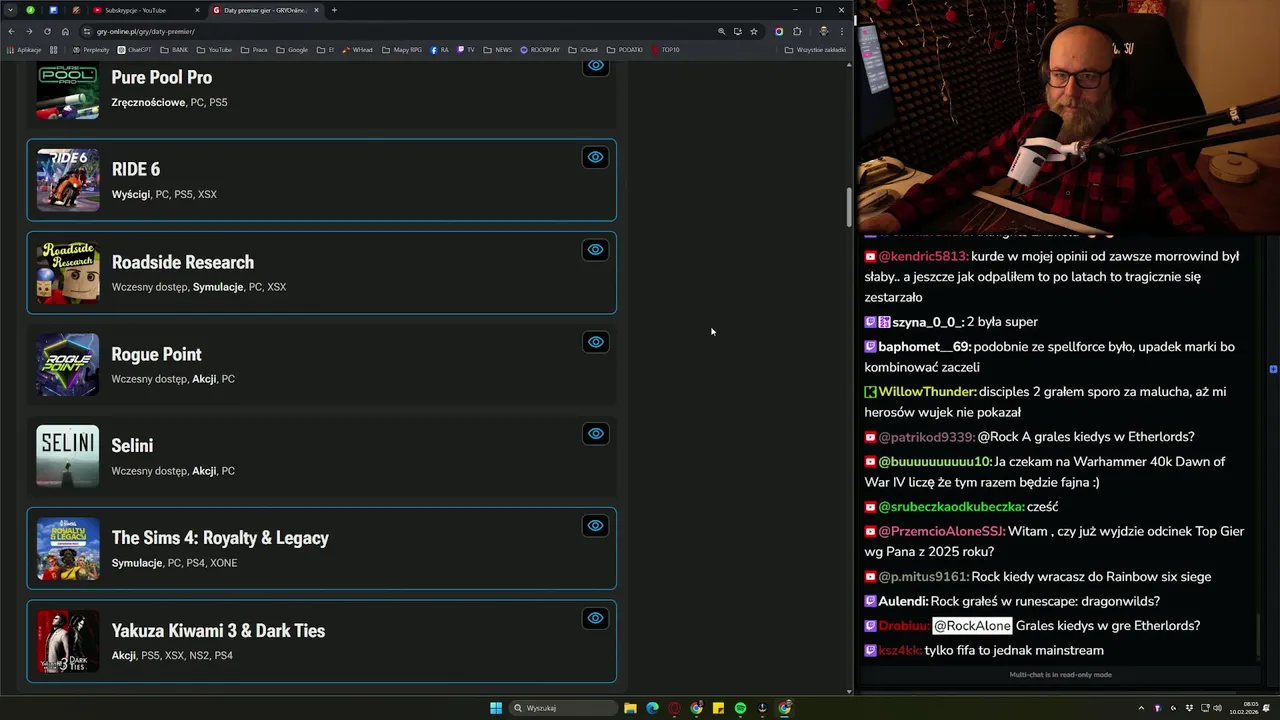The width and height of the screenshot is (1280, 720).
Task: Open the Windows Start menu
Action: coord(496,708)
